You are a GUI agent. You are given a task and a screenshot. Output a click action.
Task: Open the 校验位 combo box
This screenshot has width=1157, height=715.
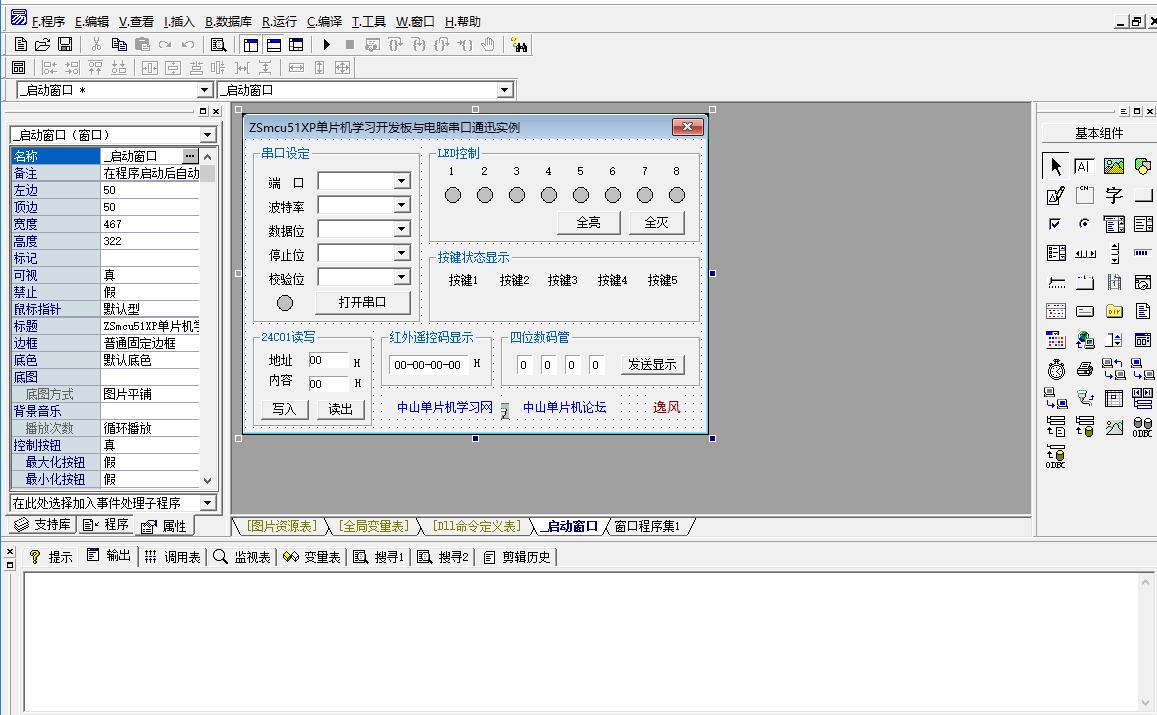coord(401,277)
